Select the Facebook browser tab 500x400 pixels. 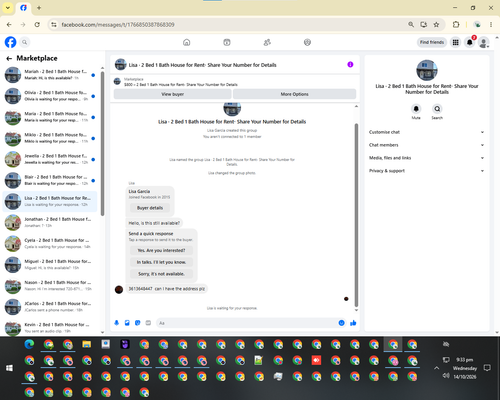[x=23, y=8]
